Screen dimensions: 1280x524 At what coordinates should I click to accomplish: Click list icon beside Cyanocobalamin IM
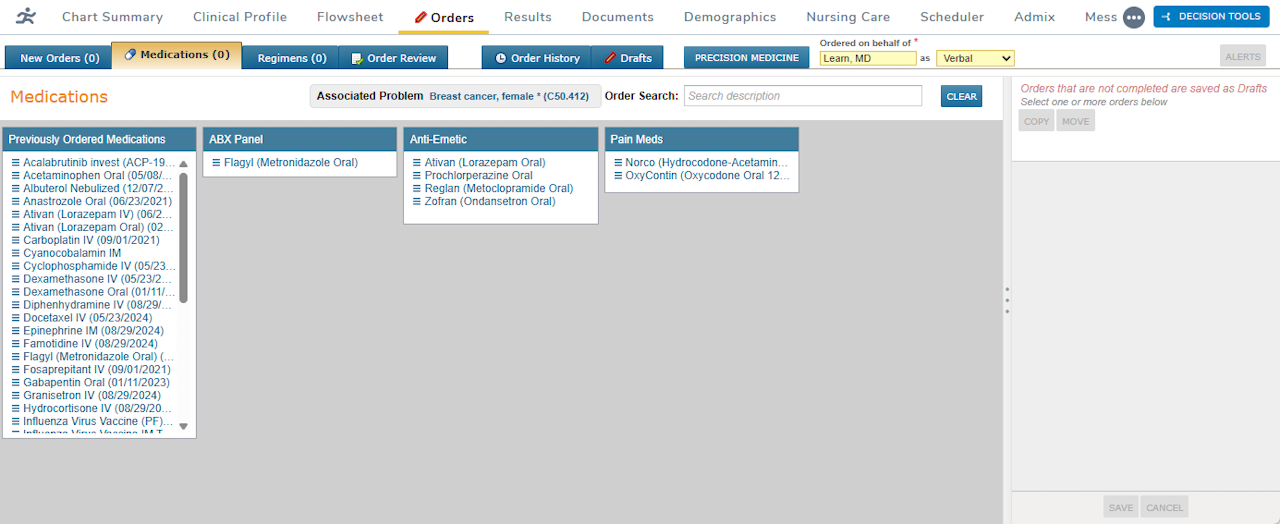[15, 253]
